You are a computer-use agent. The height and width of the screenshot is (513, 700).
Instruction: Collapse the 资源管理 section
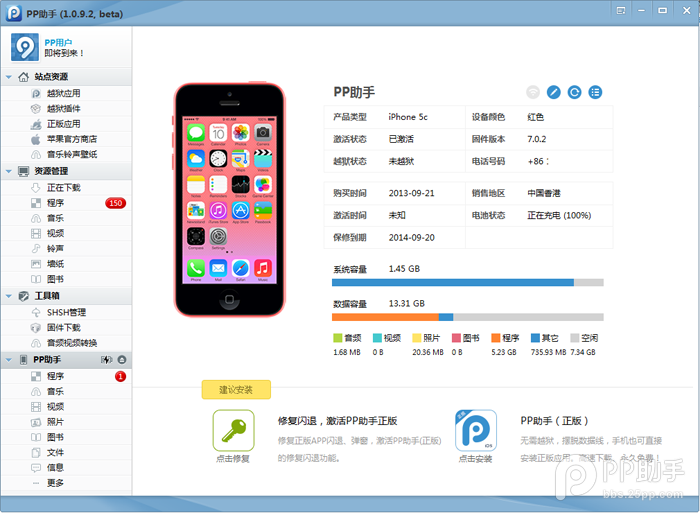click(x=9, y=171)
